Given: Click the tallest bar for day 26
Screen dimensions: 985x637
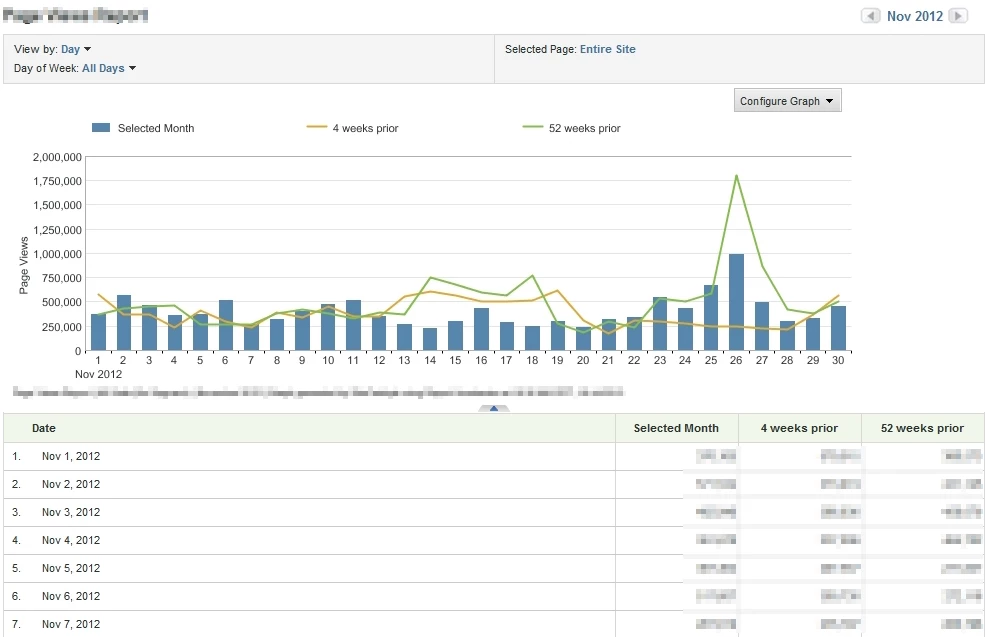Looking at the screenshot, I should [x=736, y=302].
